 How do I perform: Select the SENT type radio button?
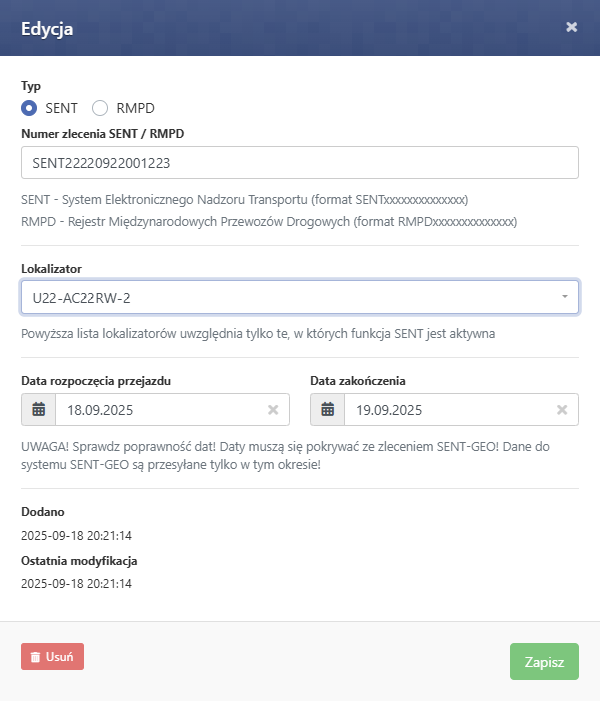point(29,108)
